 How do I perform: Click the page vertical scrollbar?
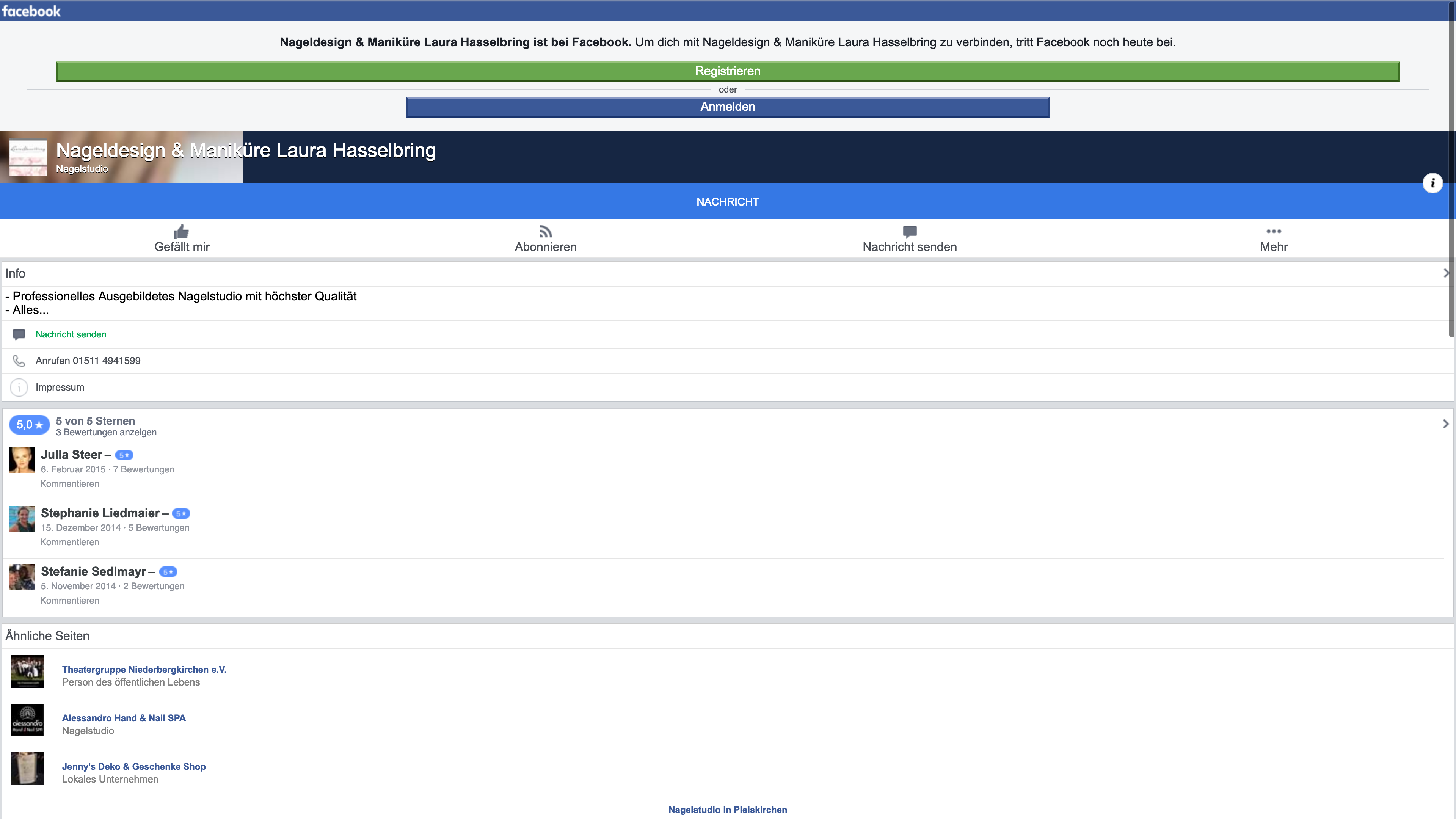point(1451,169)
